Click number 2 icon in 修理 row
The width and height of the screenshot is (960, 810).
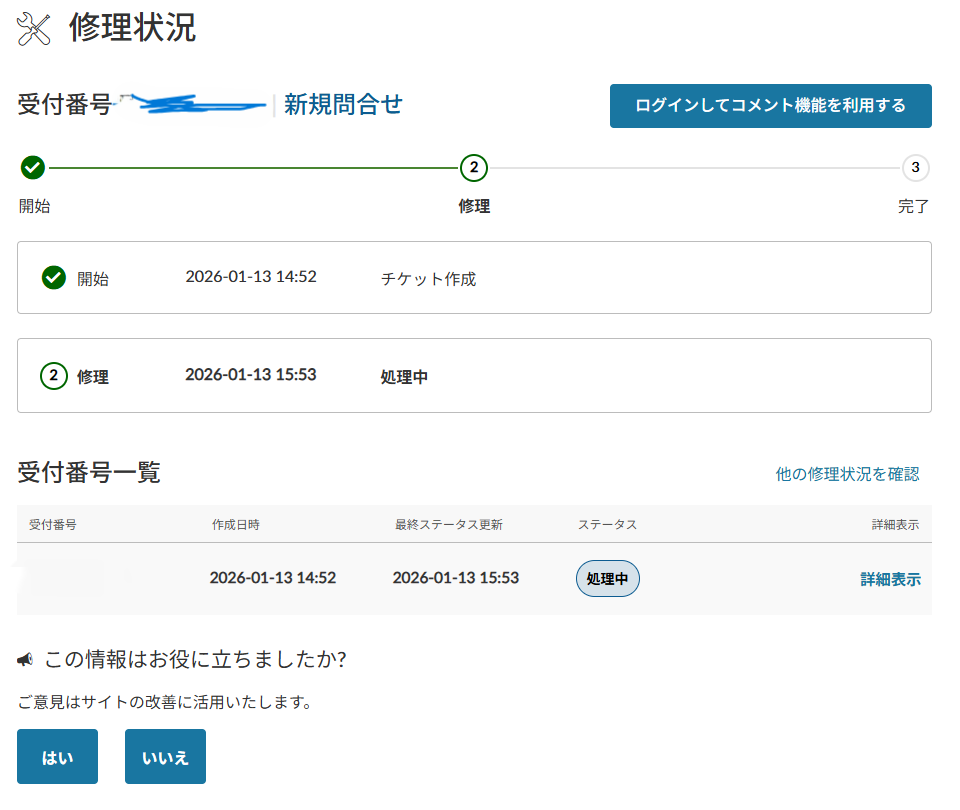(x=54, y=376)
